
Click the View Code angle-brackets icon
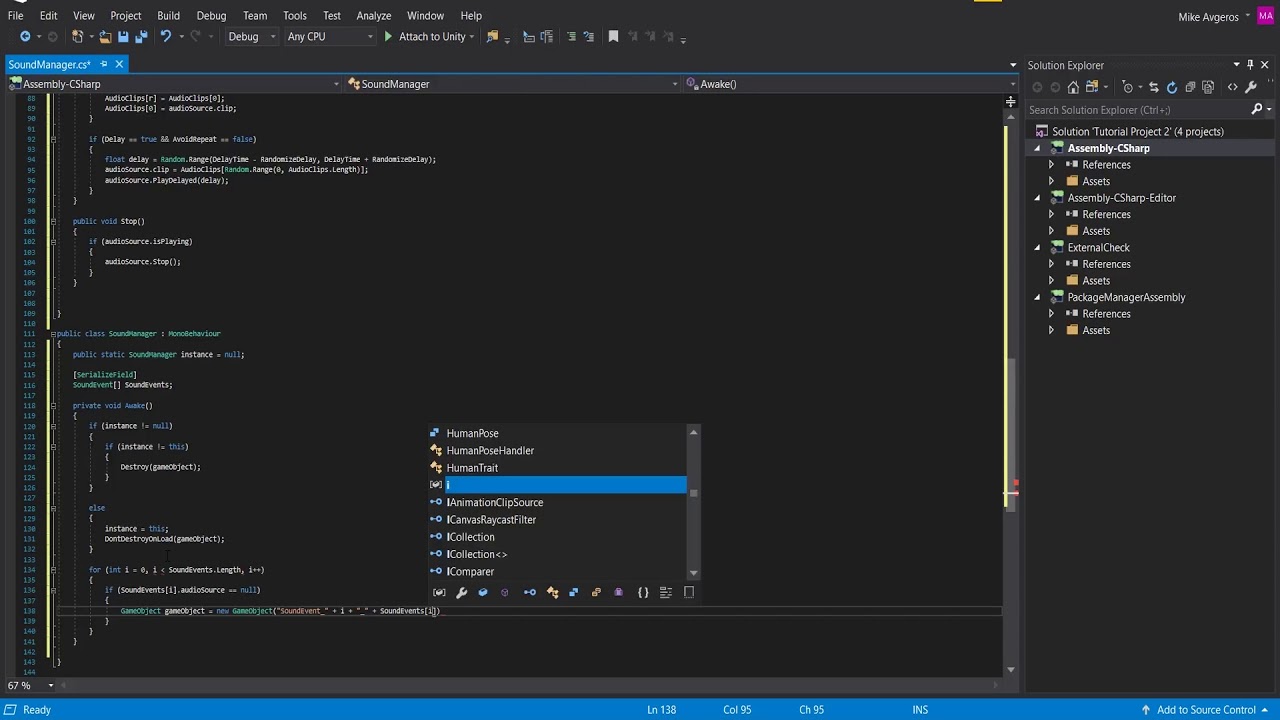click(x=1232, y=87)
